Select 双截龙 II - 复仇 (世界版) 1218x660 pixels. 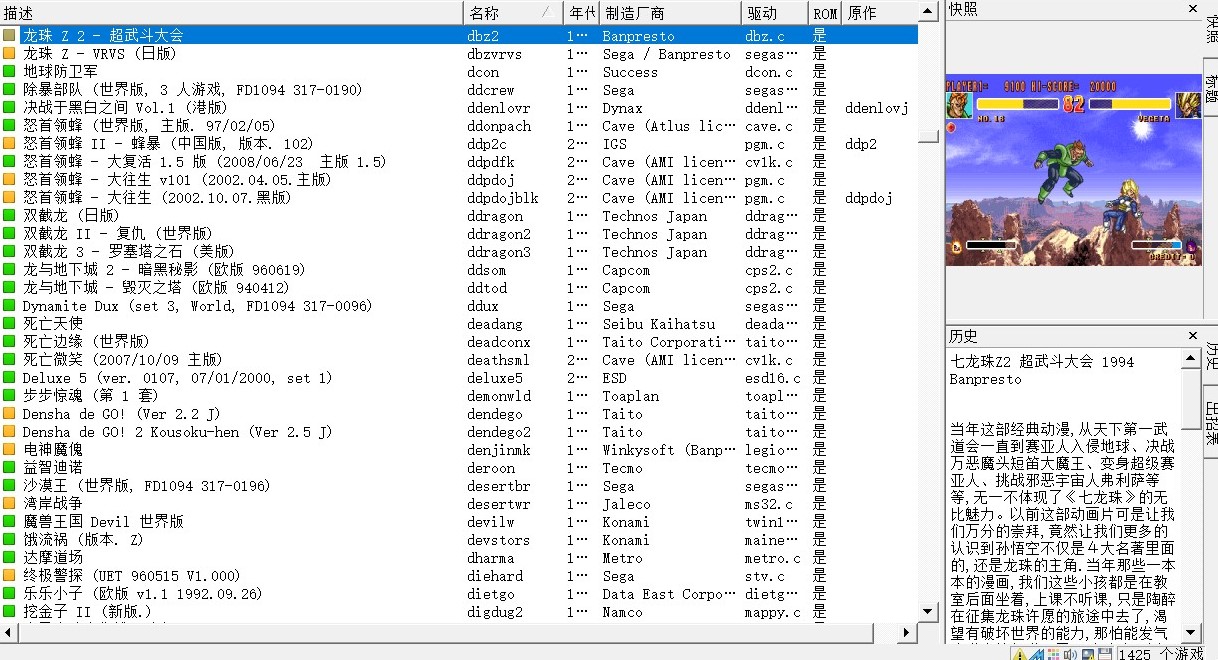[x=459, y=234]
